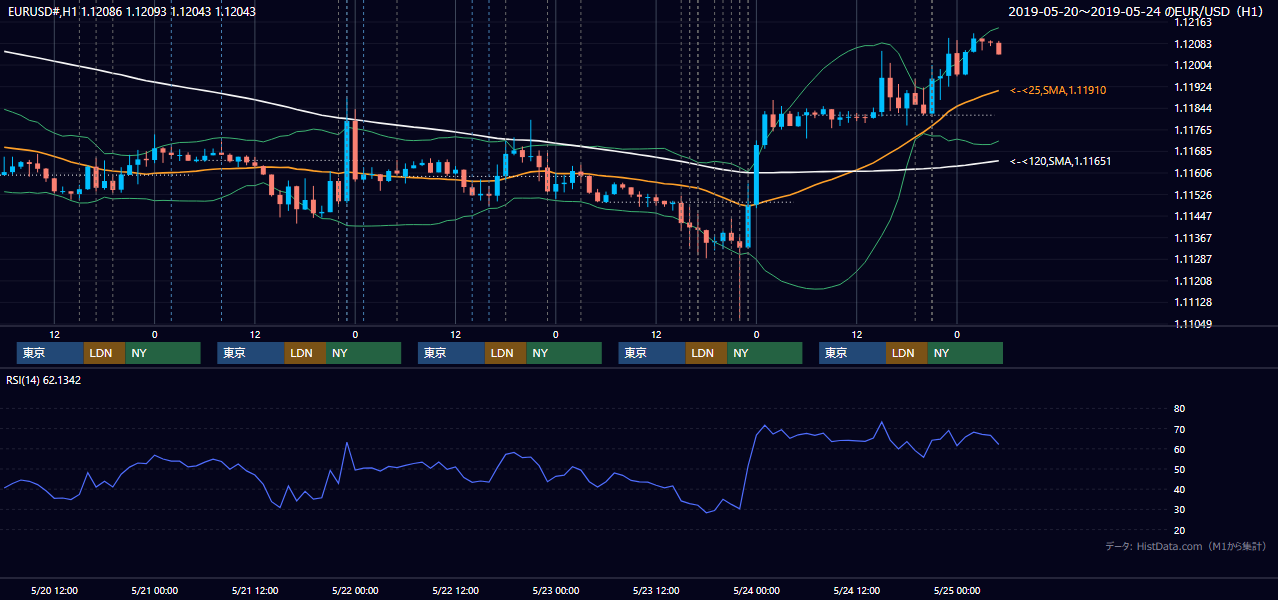Select the 2019-05-20～2019-05-24 EUR/USD header

click(x=1137, y=11)
